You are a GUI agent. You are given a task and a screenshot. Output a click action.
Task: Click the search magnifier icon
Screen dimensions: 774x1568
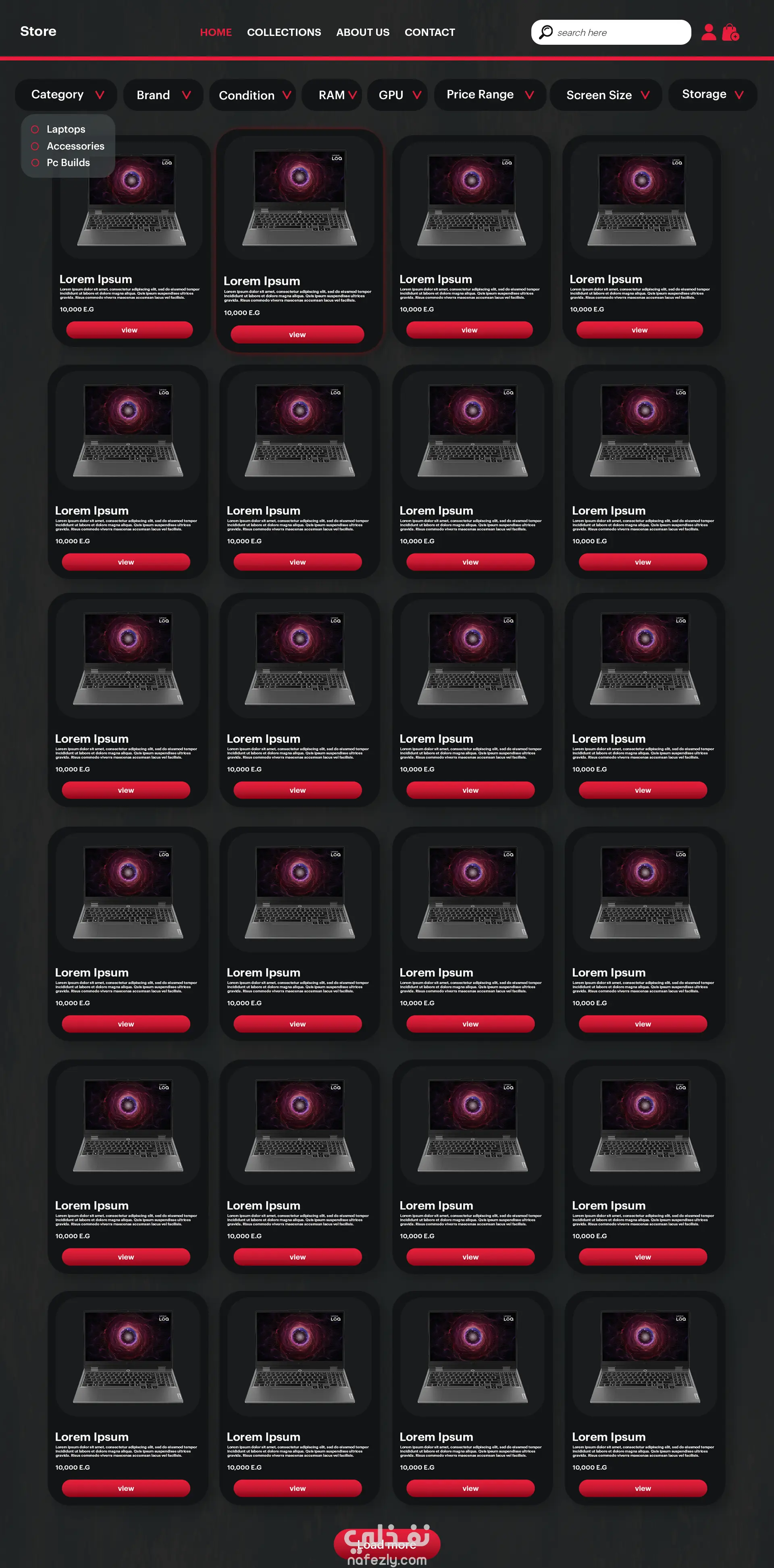546,32
